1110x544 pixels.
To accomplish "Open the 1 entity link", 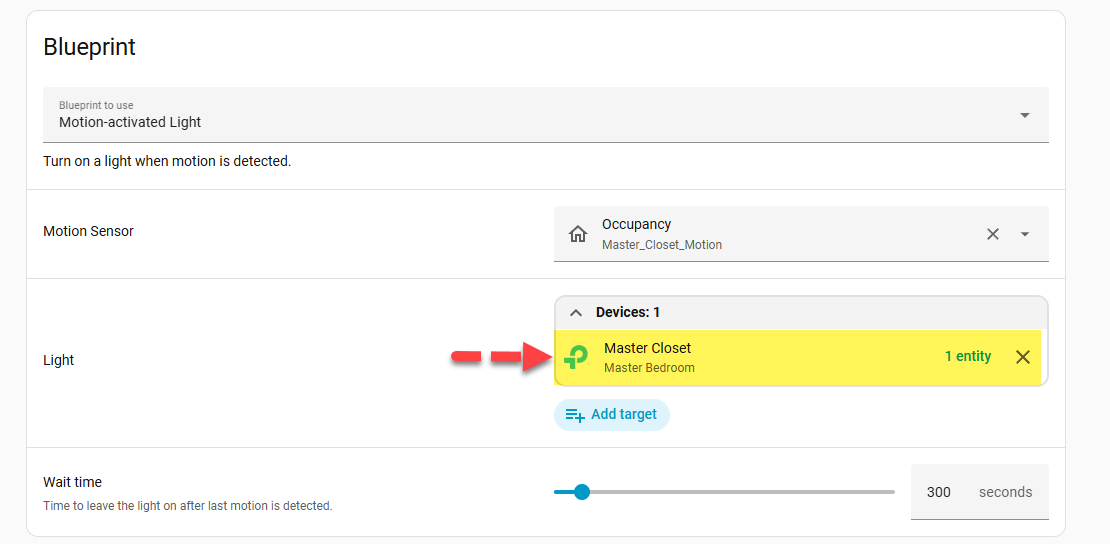I will tap(967, 356).
